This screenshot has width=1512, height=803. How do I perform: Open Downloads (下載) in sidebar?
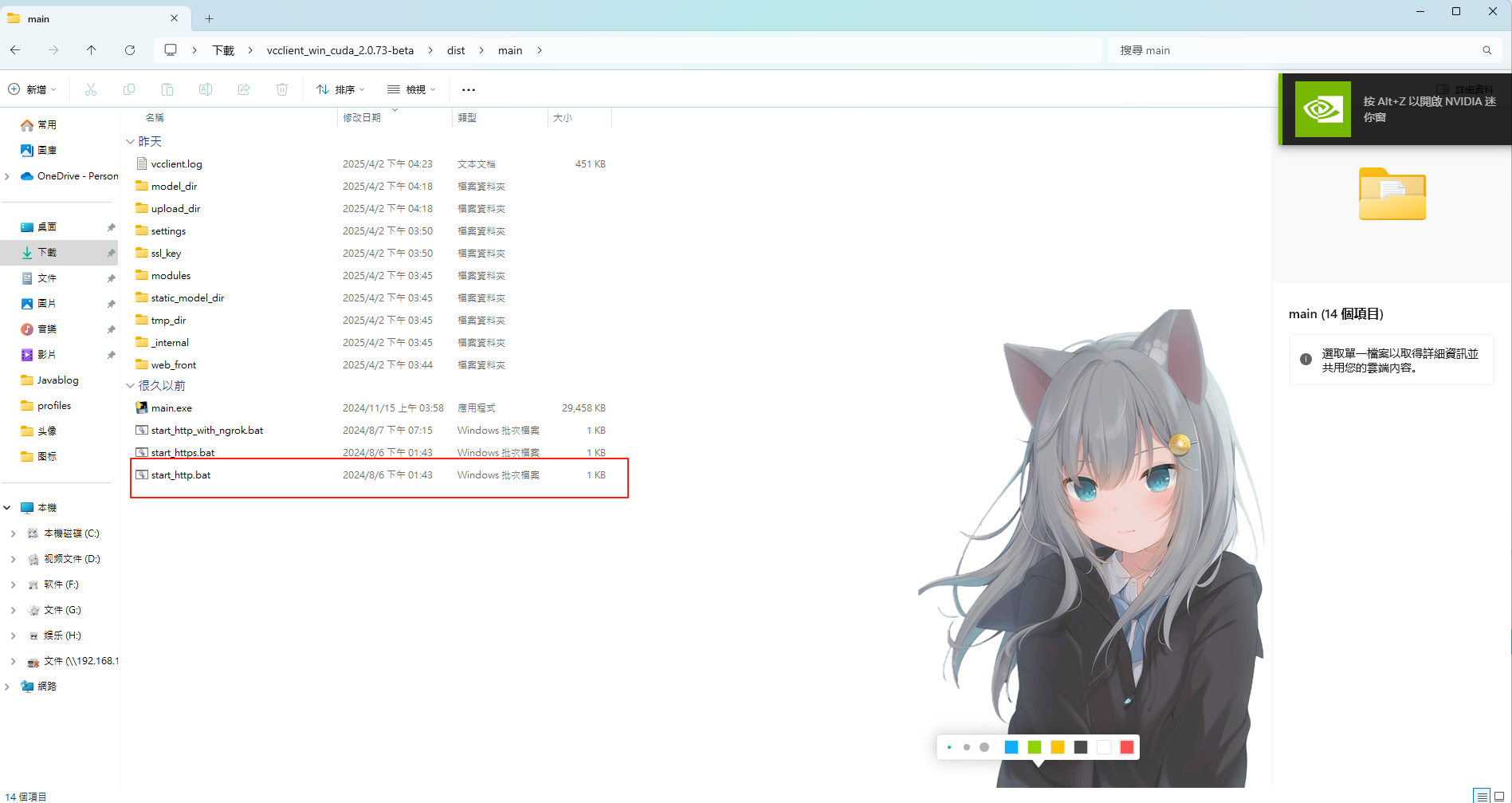[47, 252]
